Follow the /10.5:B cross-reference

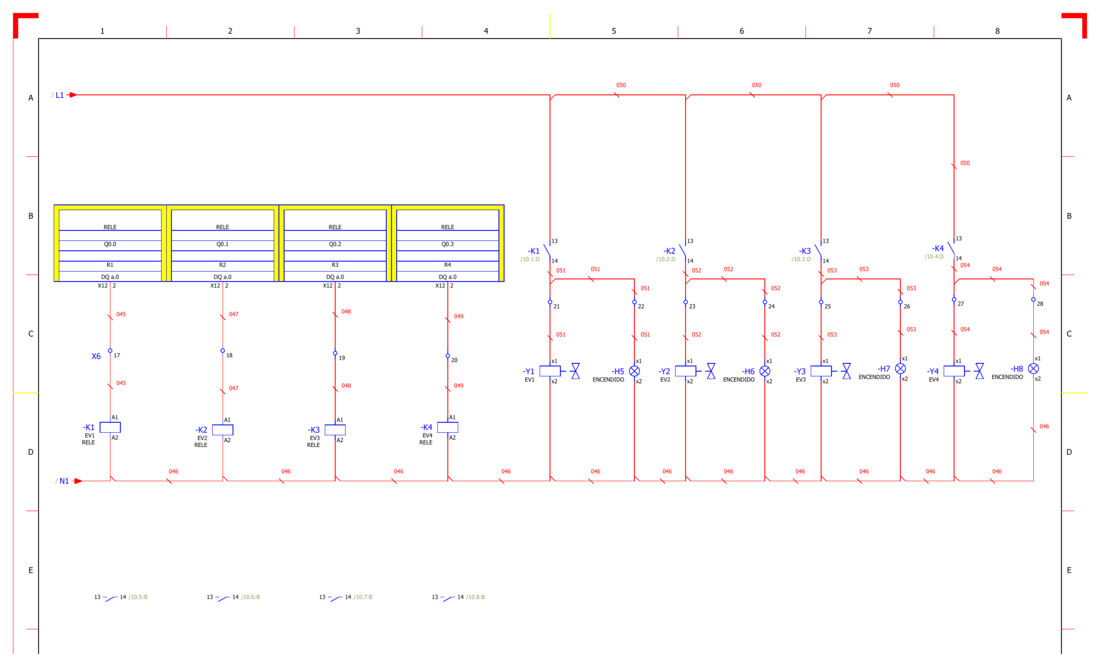pos(138,598)
